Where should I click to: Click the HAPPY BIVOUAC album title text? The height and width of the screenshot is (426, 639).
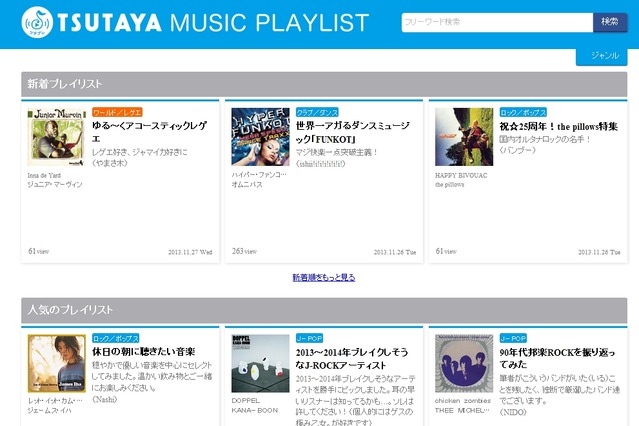pyautogui.click(x=461, y=175)
